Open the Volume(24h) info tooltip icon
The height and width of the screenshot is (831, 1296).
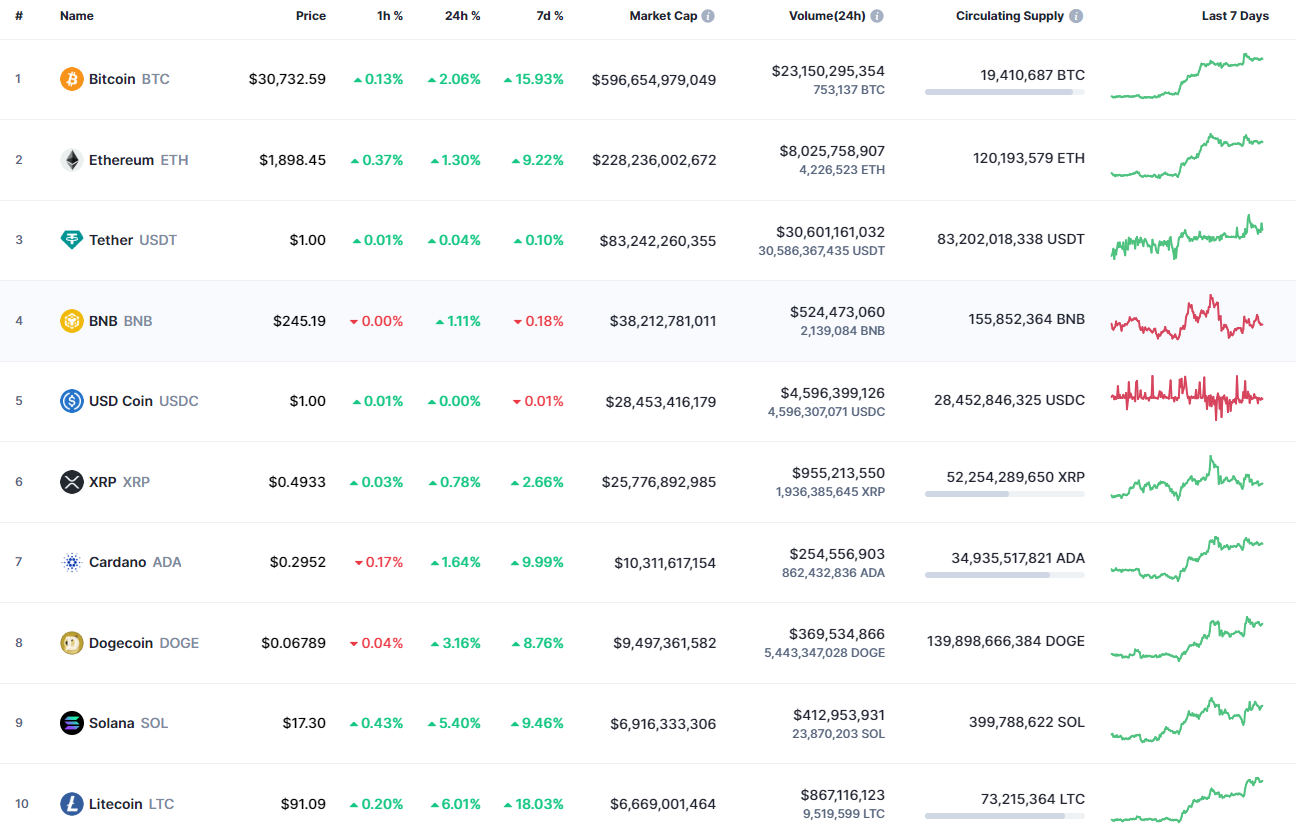(877, 15)
